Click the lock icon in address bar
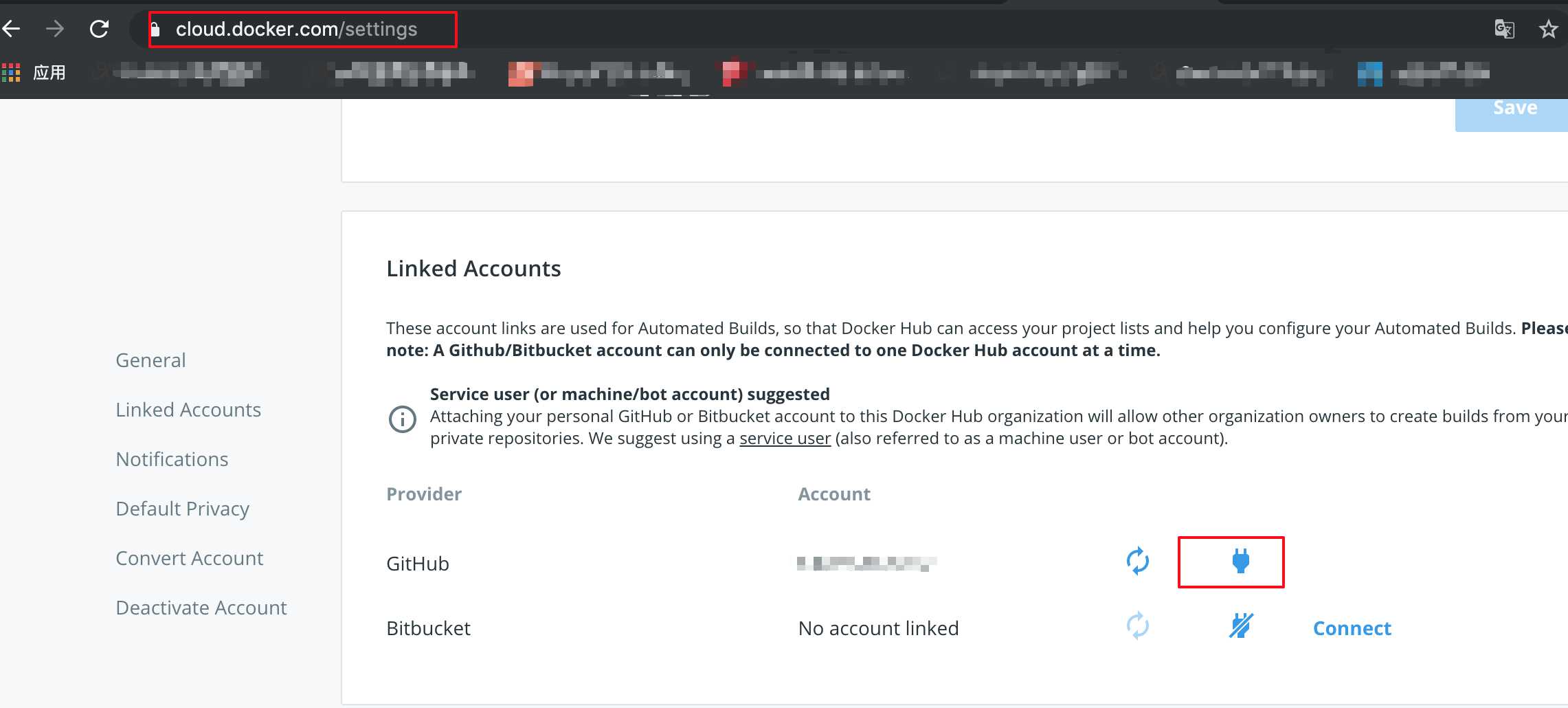1568x708 pixels. click(x=155, y=30)
